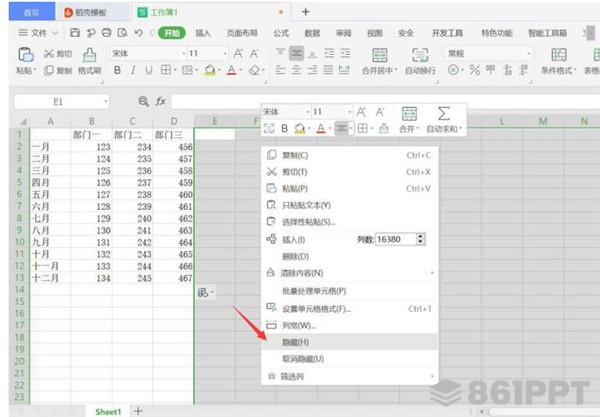Click the Save icon in quick access bar
The image size is (600, 417).
click(x=75, y=33)
